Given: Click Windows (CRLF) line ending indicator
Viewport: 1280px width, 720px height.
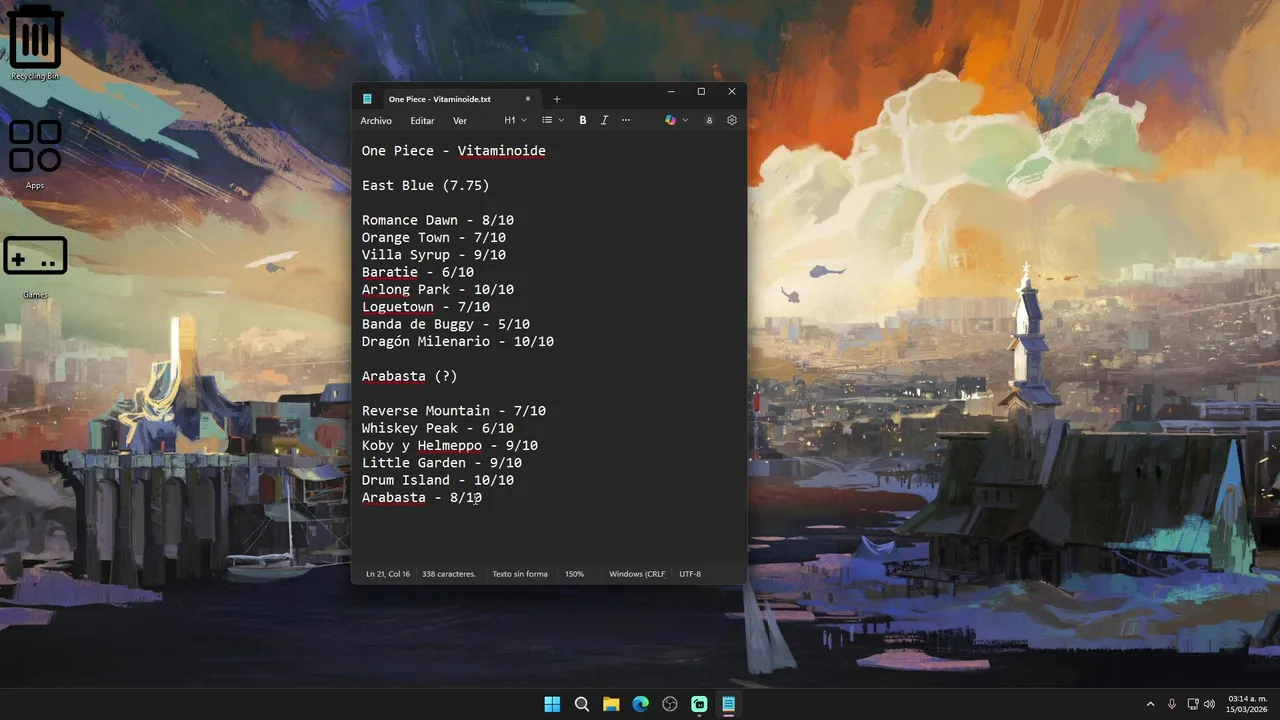Looking at the screenshot, I should coord(637,574).
